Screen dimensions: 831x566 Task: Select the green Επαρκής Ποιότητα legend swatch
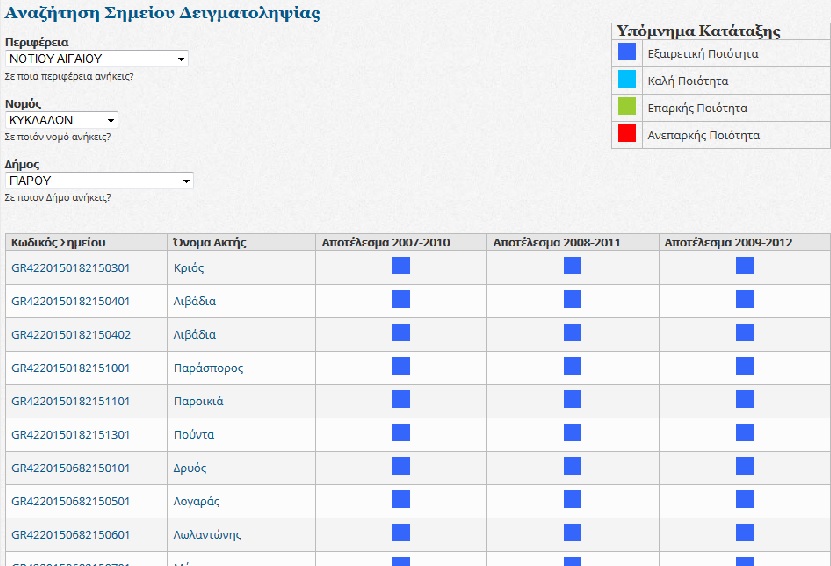click(x=627, y=107)
